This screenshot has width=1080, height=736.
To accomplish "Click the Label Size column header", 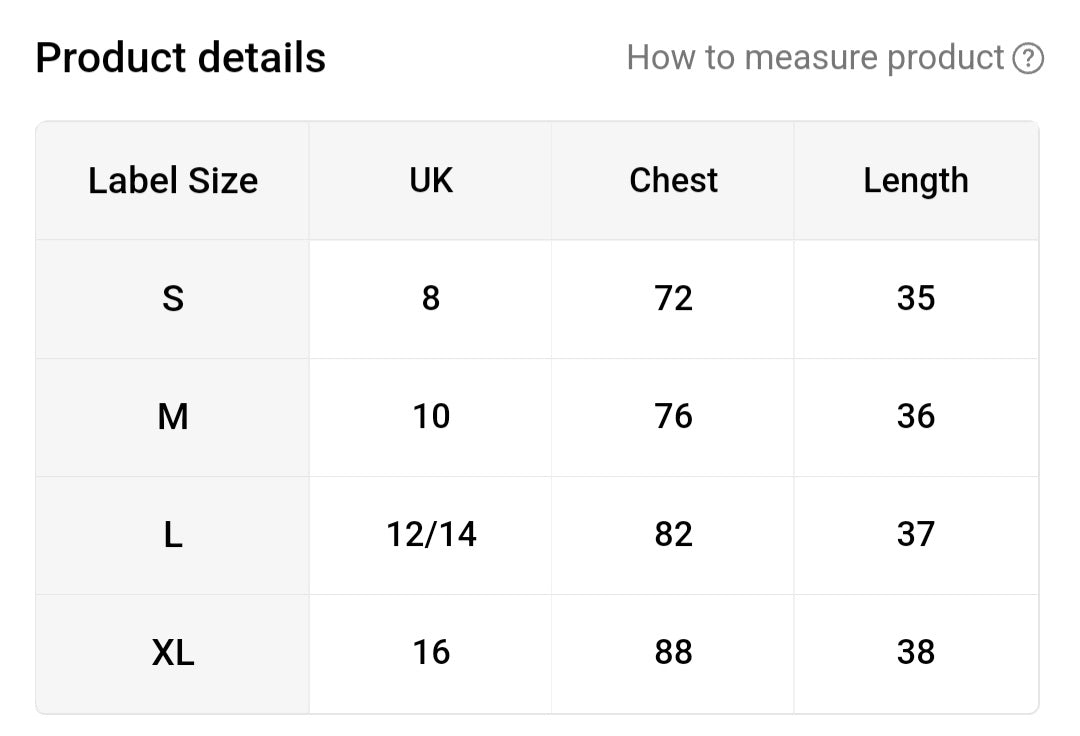I will coord(172,181).
